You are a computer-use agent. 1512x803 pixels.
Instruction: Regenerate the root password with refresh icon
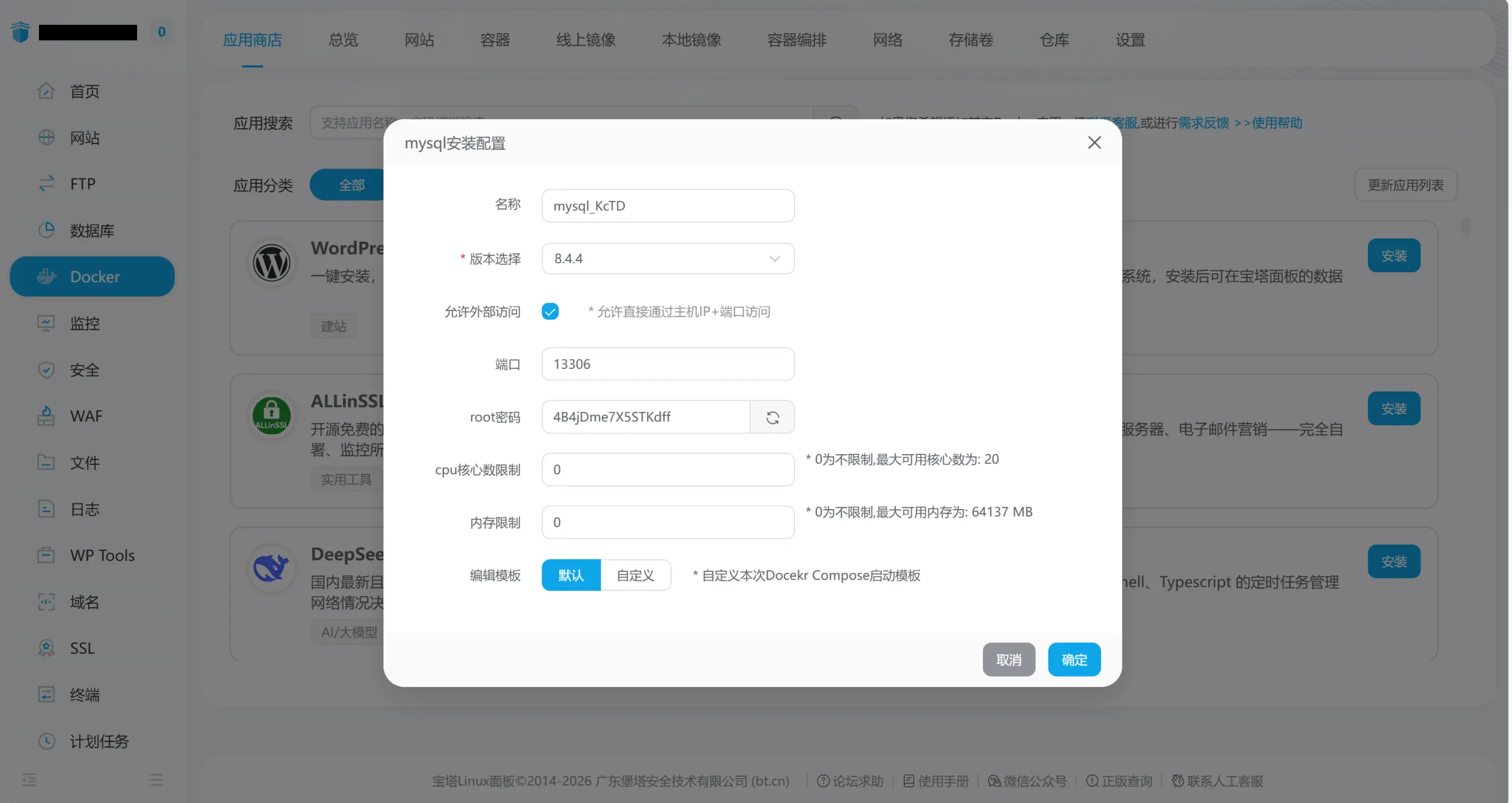tap(772, 417)
